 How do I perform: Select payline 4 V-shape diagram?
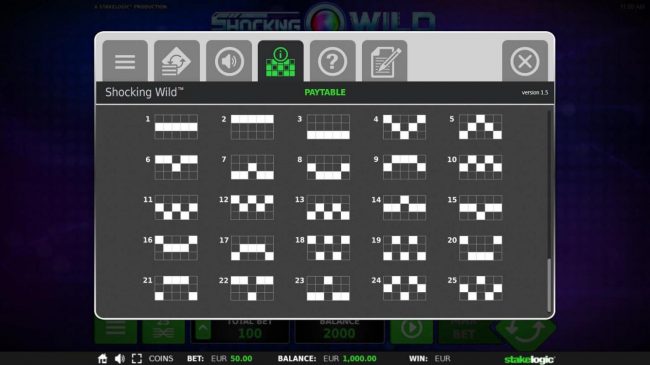[x=404, y=127]
